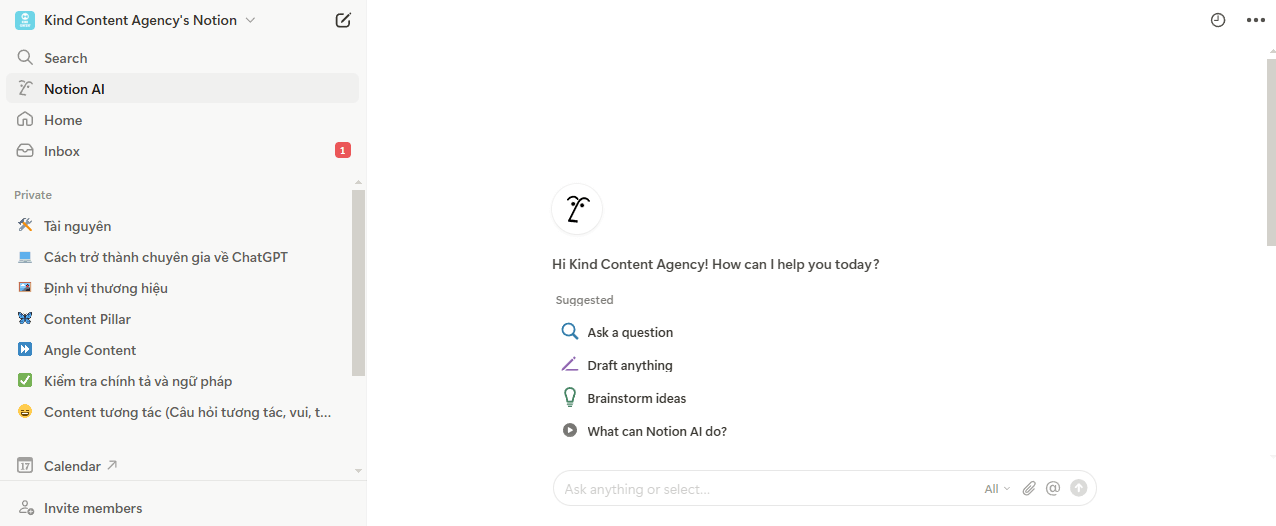Viewport: 1276px width, 526px height.
Task: Click the workspace logo icon
Action: coord(25,20)
